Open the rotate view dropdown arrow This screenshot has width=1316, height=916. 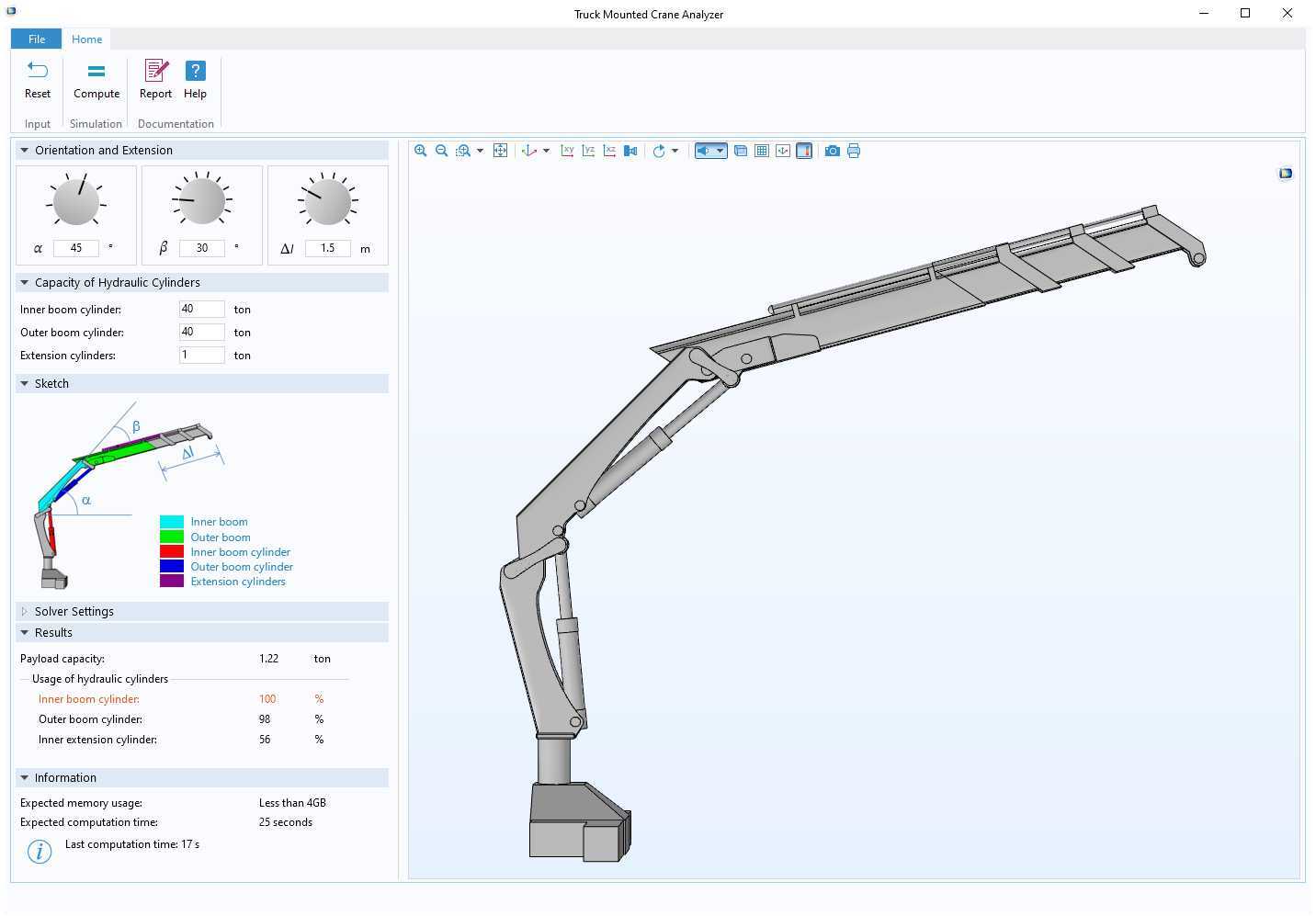click(x=675, y=151)
